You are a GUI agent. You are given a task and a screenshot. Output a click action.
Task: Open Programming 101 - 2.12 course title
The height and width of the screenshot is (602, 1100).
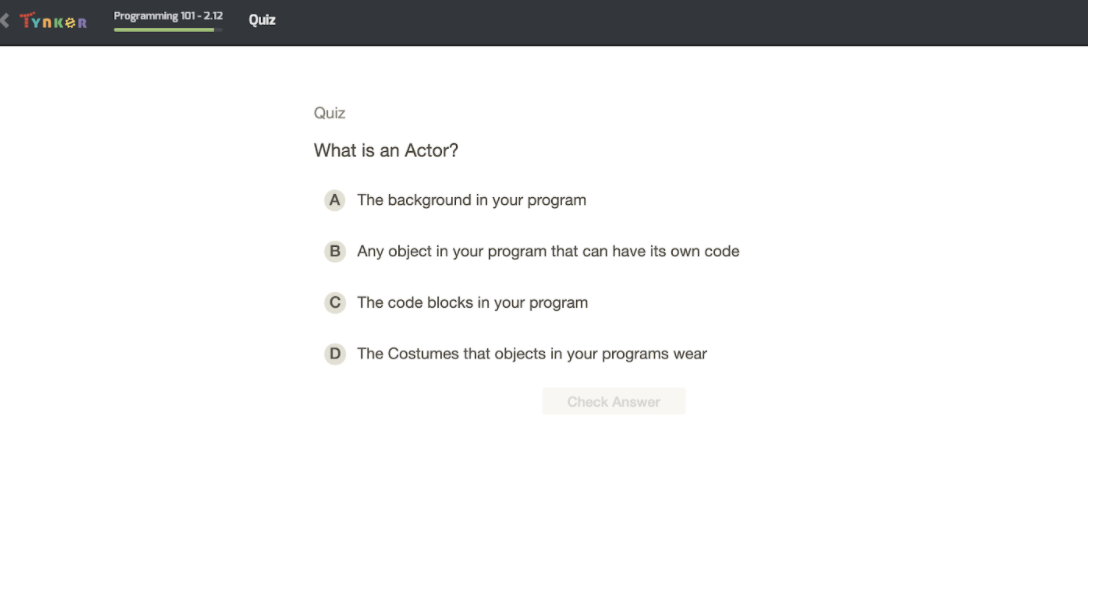(168, 15)
